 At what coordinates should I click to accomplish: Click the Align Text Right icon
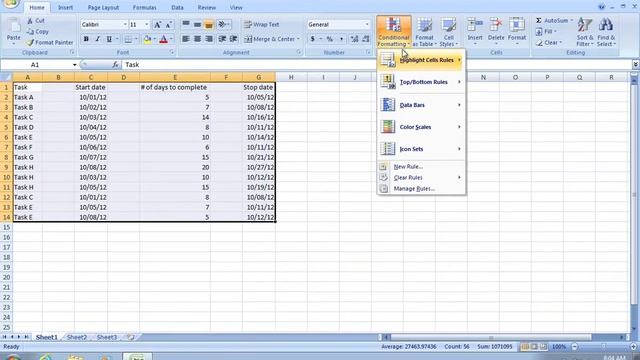(209, 39)
